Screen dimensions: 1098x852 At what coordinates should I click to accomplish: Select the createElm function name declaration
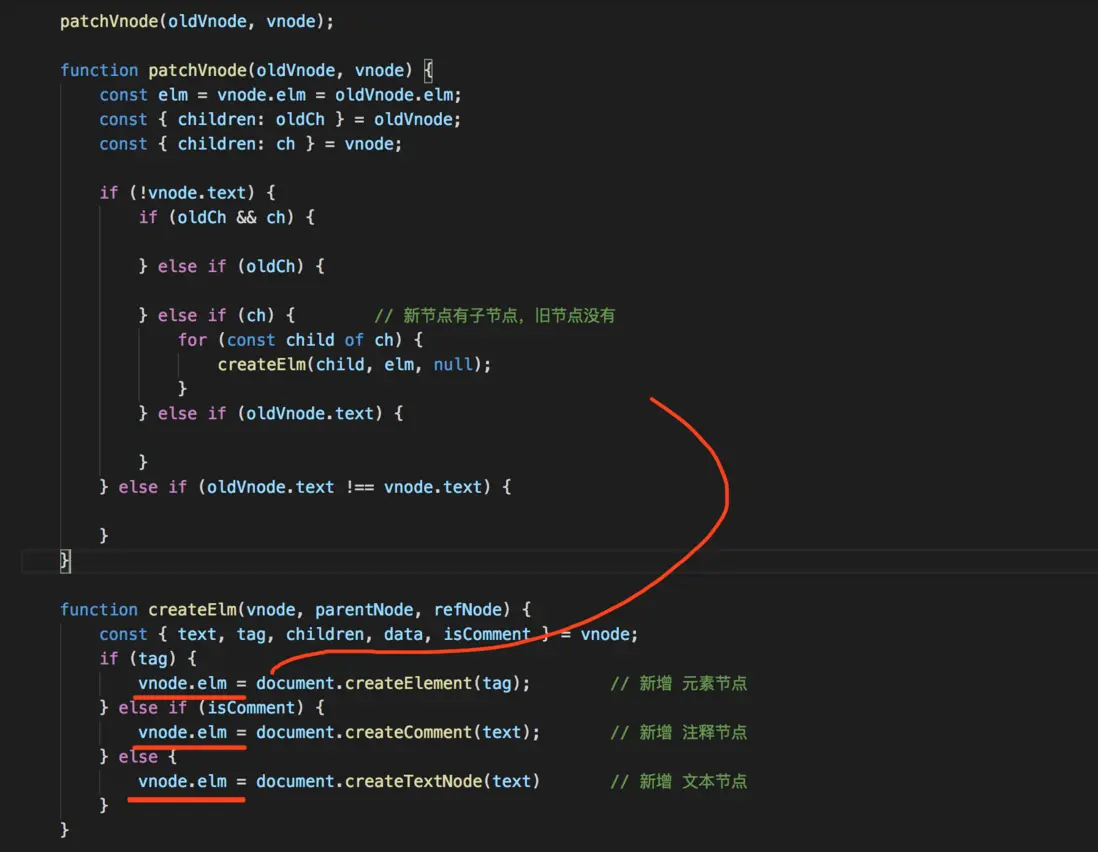192,609
